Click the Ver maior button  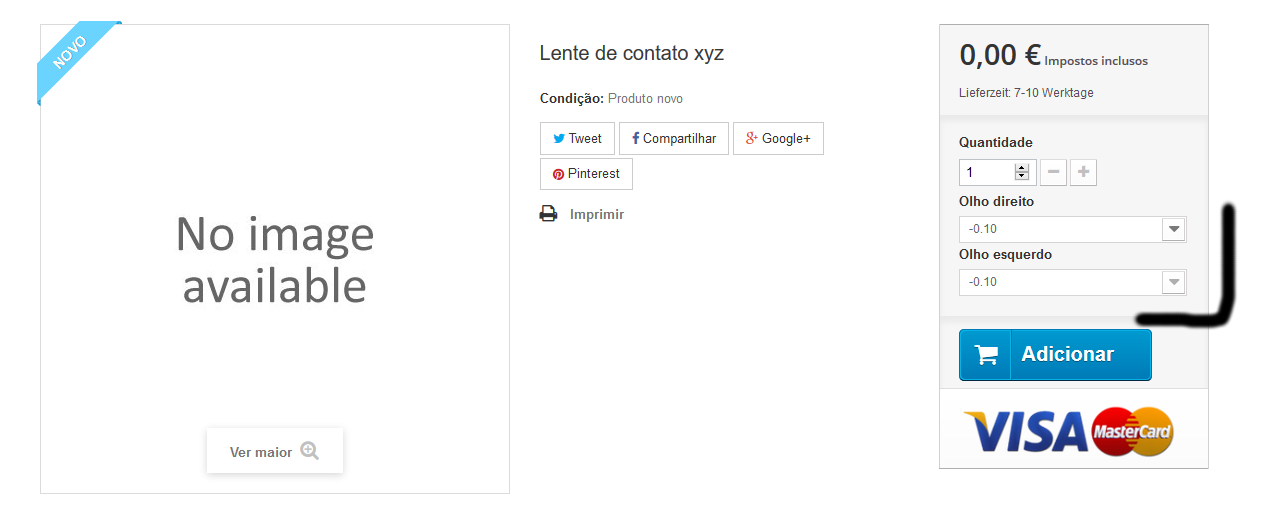275,451
